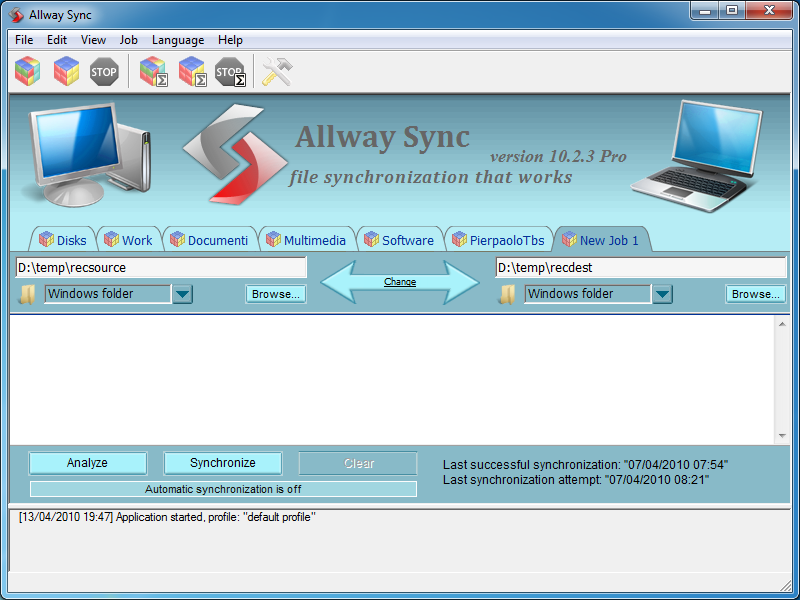Click the Synchronize button
Viewport: 800px width, 600px height.
click(x=223, y=463)
